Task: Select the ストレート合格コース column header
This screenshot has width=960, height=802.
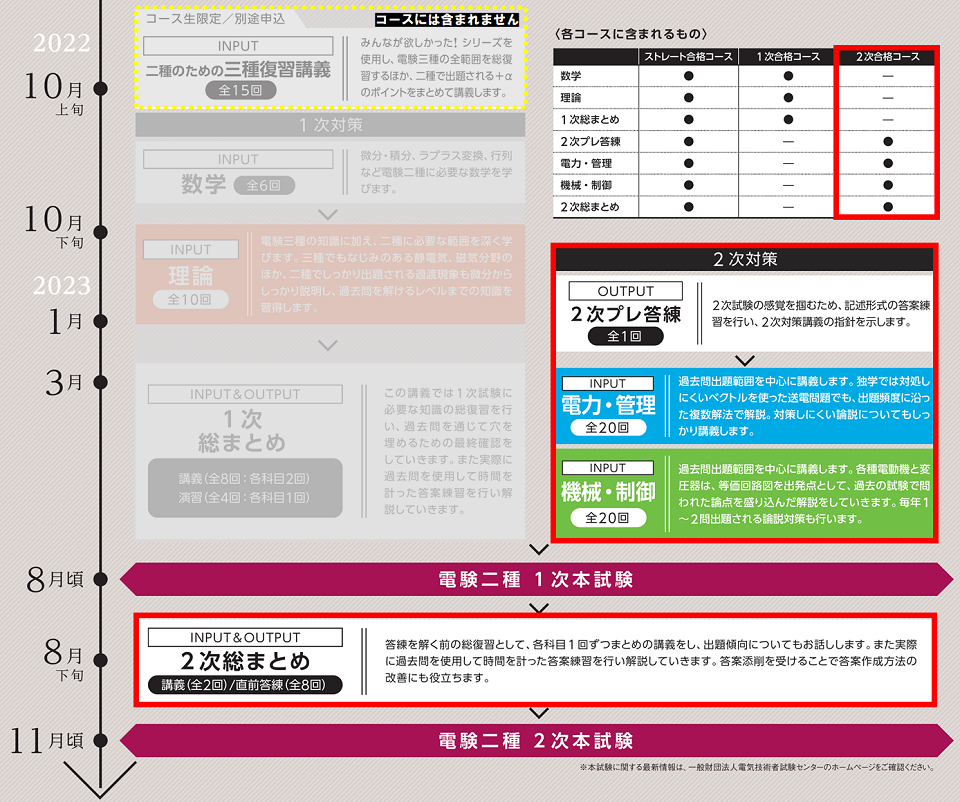Action: (x=688, y=57)
